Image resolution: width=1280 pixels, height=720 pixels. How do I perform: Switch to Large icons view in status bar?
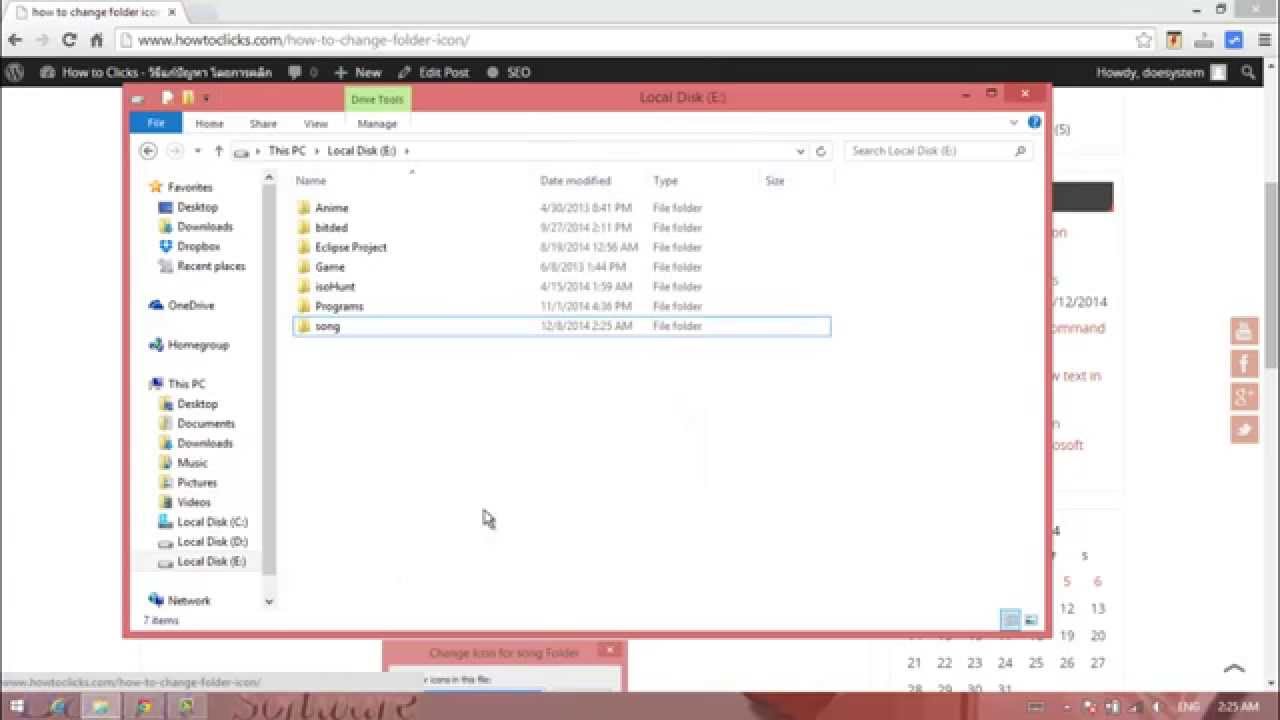click(1031, 620)
